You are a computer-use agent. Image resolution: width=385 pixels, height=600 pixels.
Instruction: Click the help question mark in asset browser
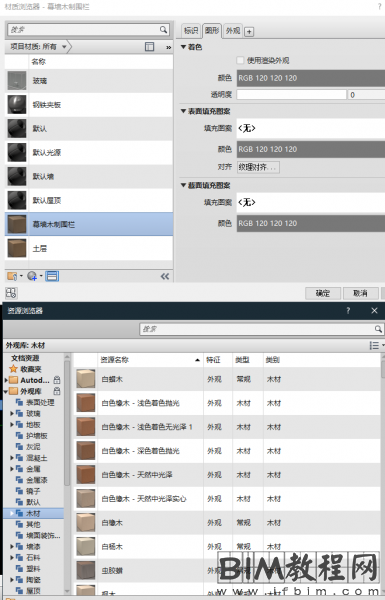(x=348, y=310)
